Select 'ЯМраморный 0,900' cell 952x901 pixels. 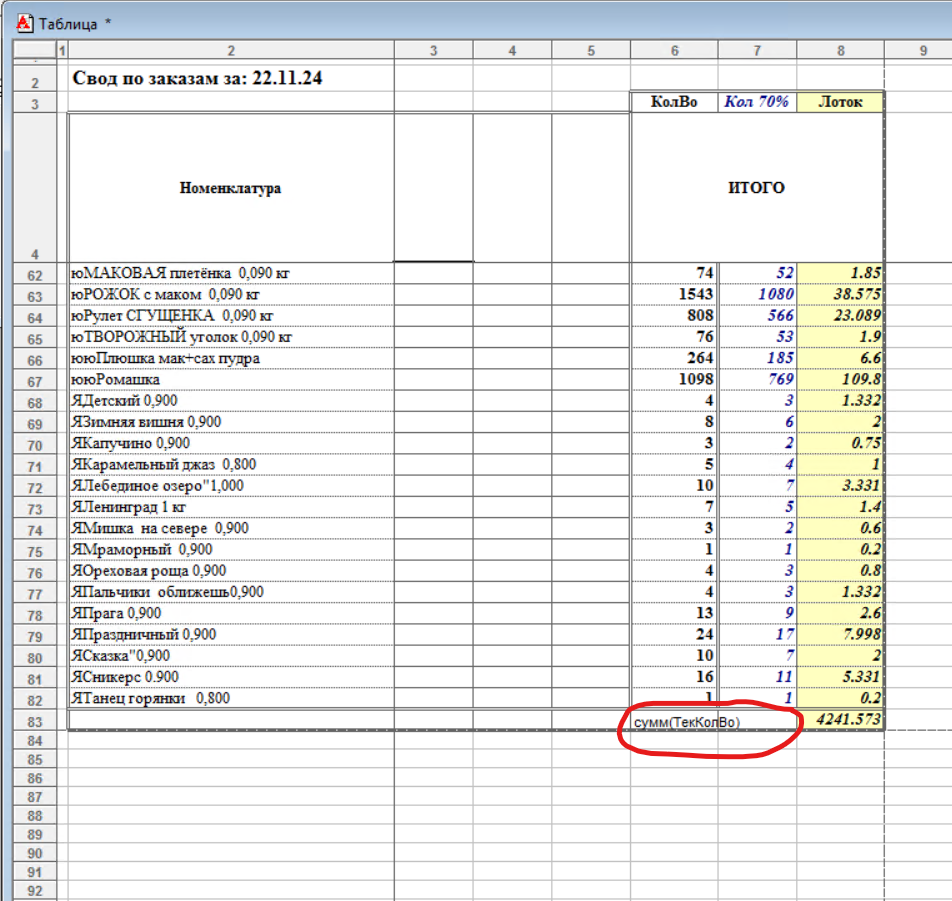tap(231, 549)
